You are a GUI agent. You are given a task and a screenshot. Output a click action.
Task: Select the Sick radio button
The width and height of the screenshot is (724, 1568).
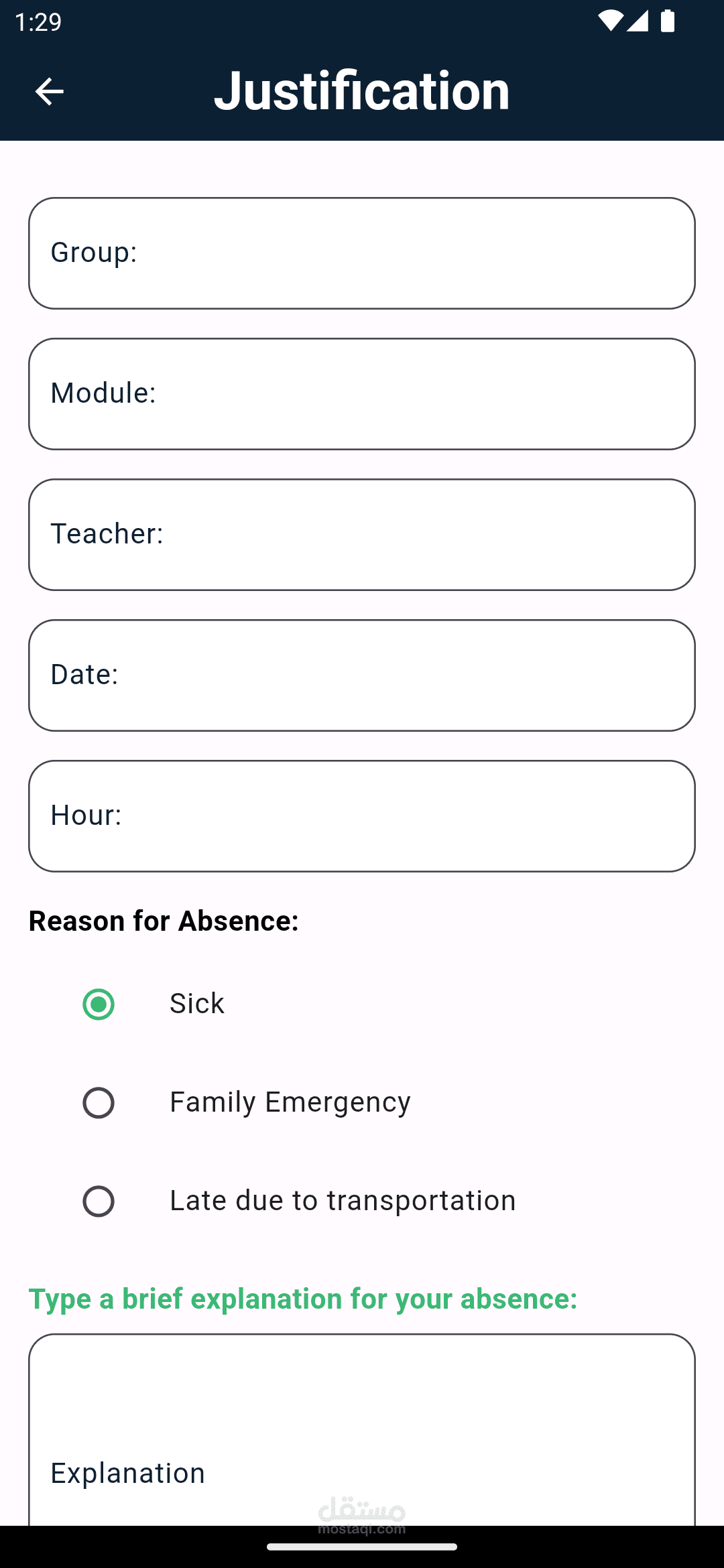click(99, 1004)
